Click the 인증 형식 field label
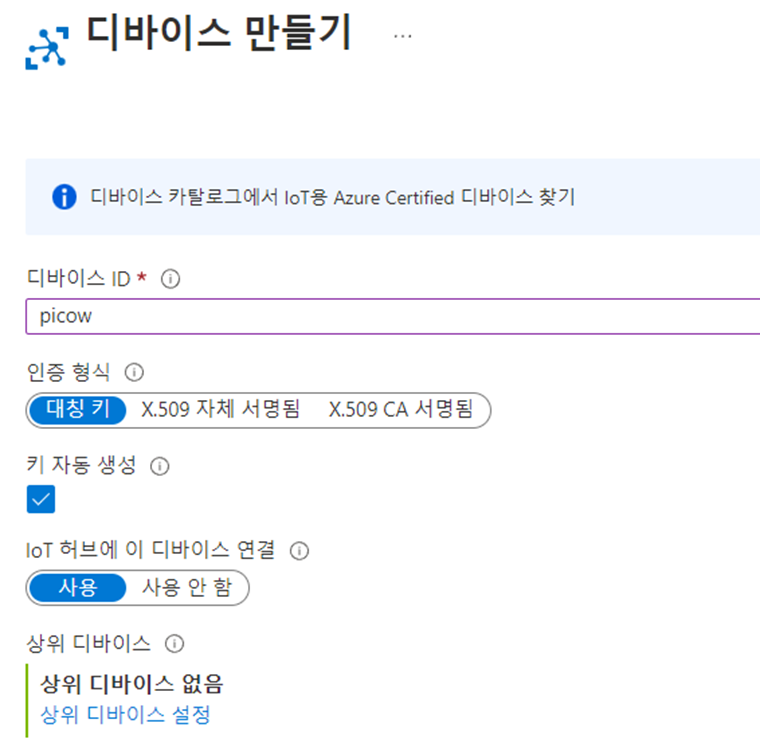This screenshot has width=760, height=743. coord(69,373)
